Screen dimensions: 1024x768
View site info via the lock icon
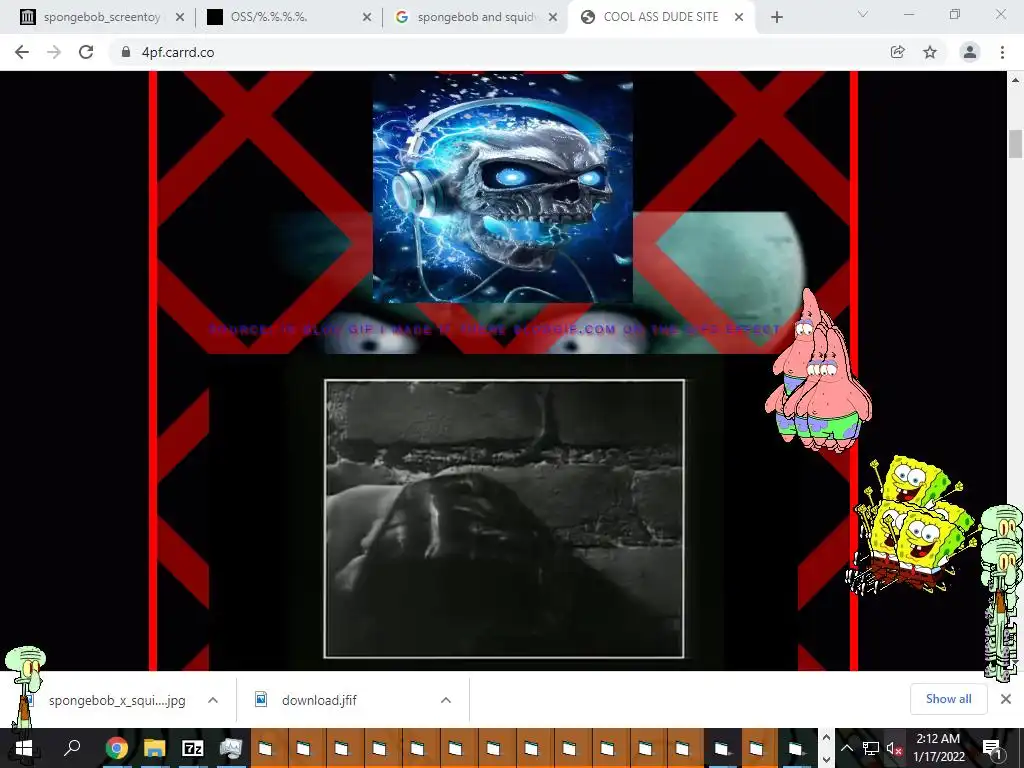point(125,52)
